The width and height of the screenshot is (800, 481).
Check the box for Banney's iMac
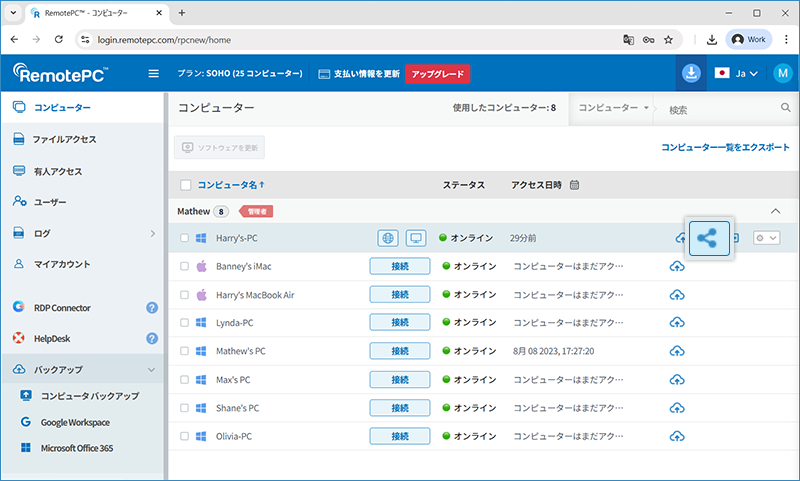tap(185, 266)
